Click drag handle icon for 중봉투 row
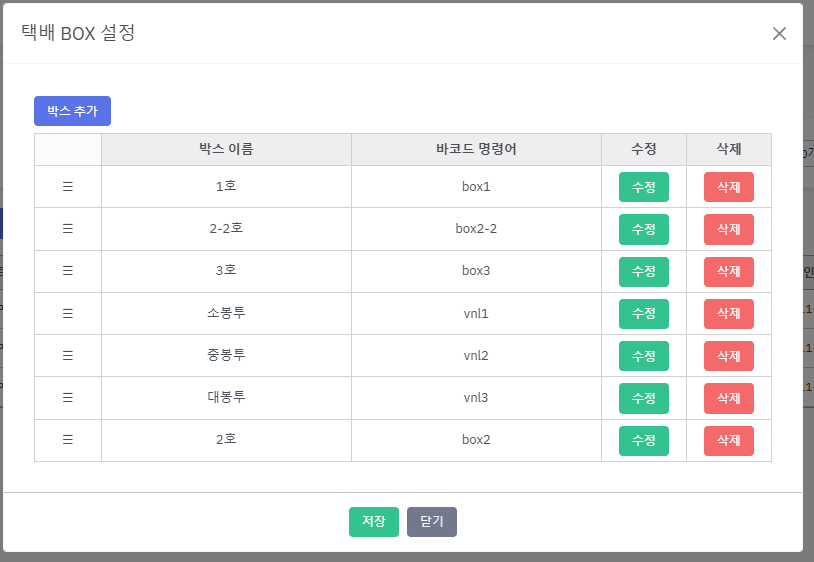Screen dimensions: 814x562 pos(68,356)
